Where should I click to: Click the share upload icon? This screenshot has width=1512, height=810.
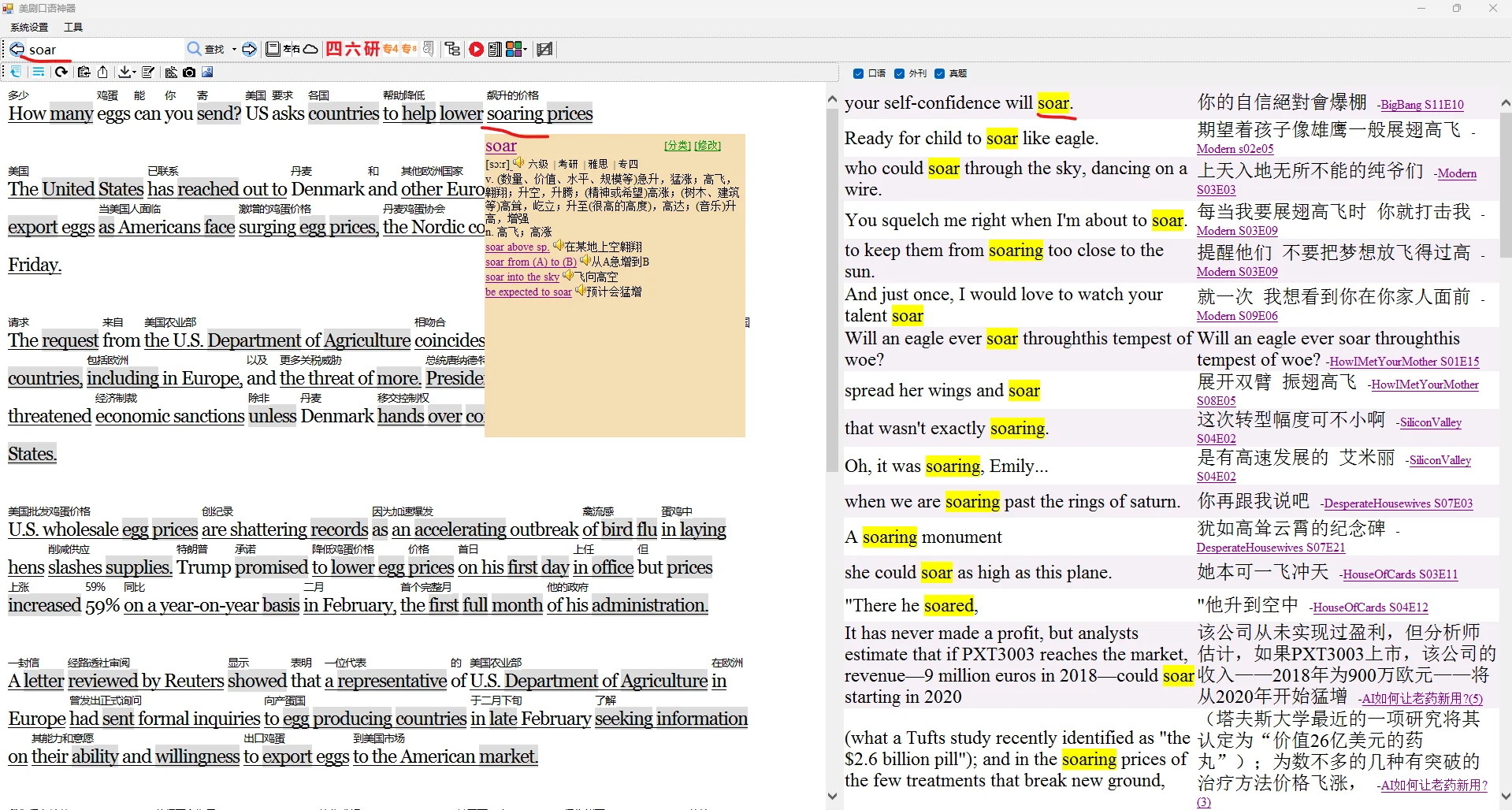[102, 72]
